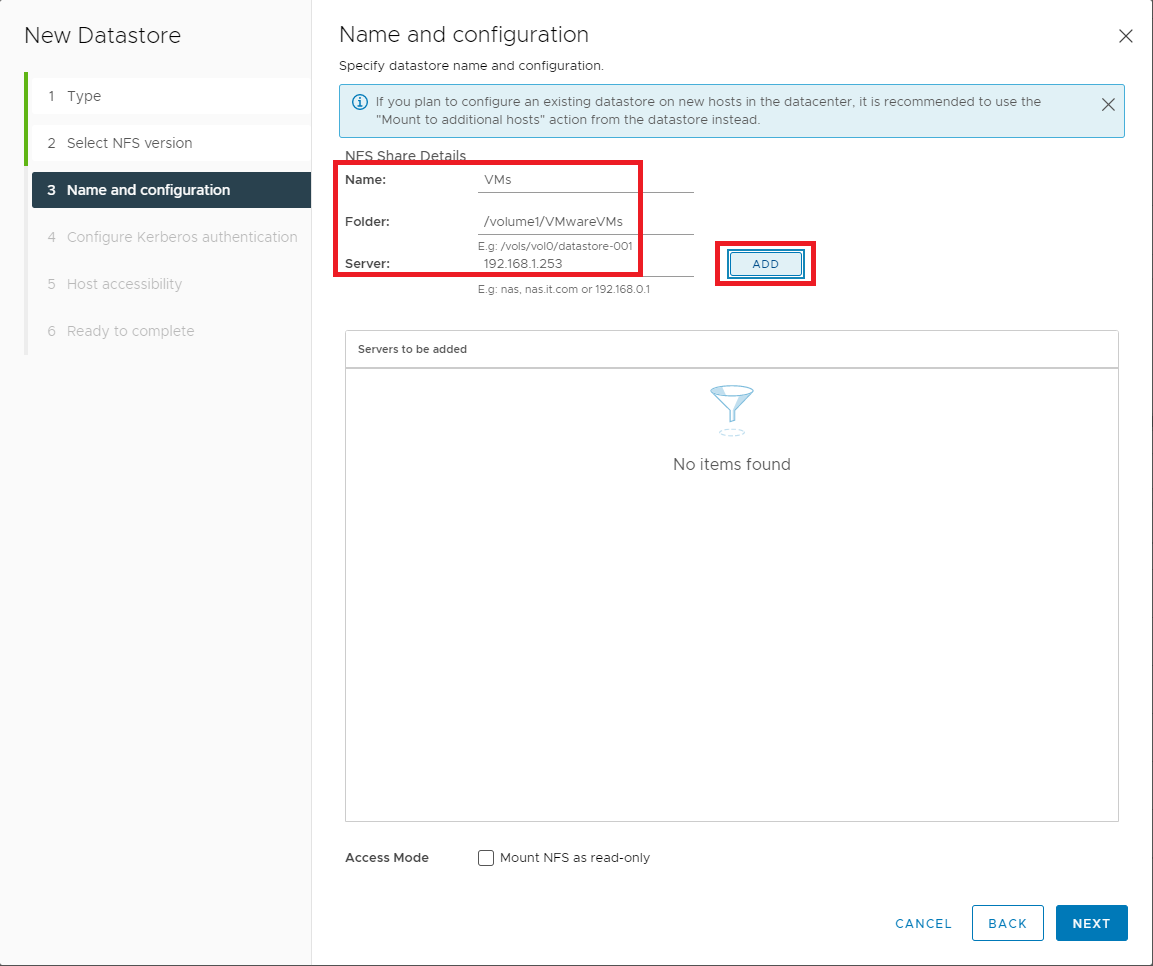This screenshot has height=966, width=1153.
Task: Jump to Host accessibility step
Action: (124, 284)
